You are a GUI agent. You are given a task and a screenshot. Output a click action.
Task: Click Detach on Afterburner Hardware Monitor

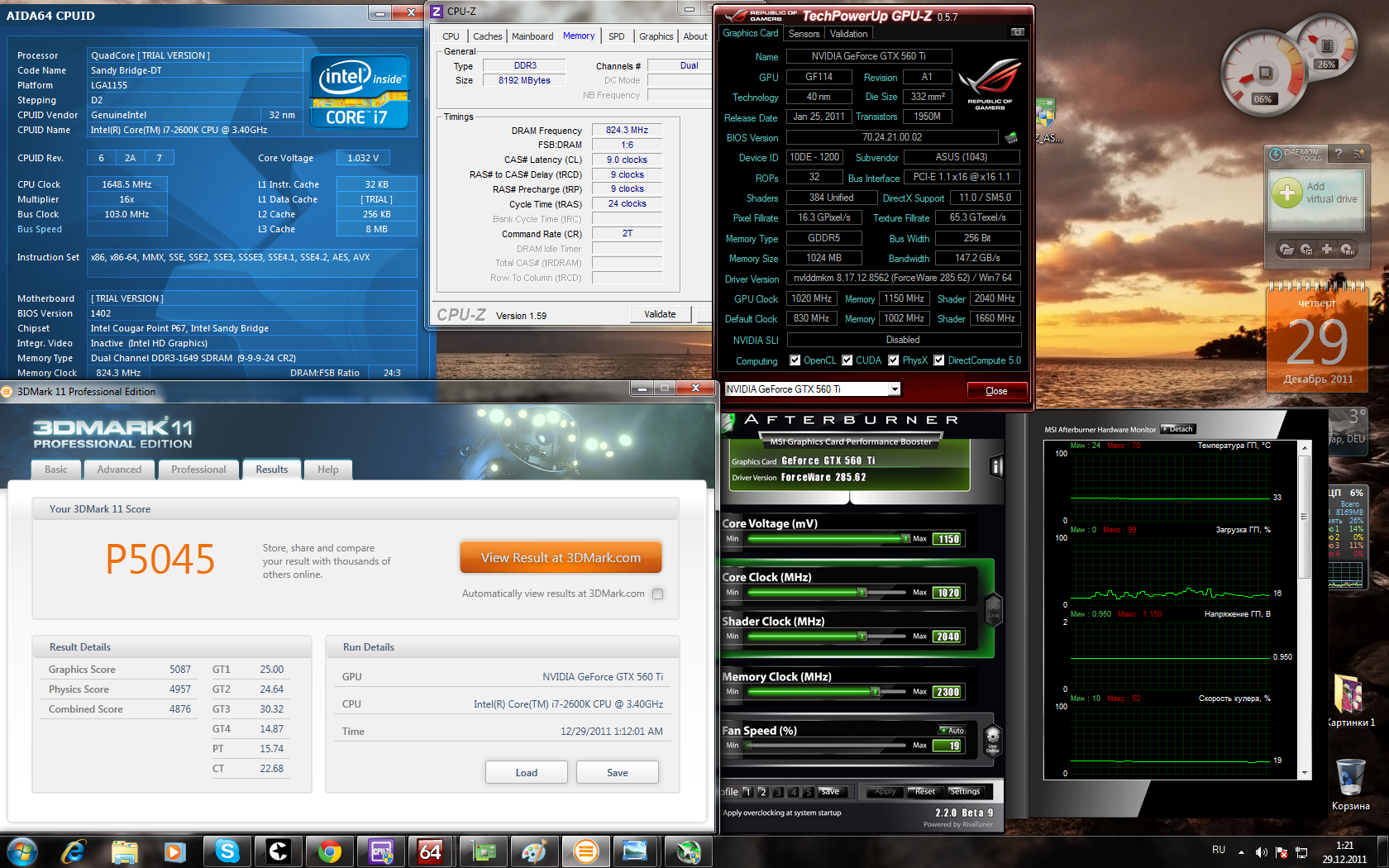1178,429
